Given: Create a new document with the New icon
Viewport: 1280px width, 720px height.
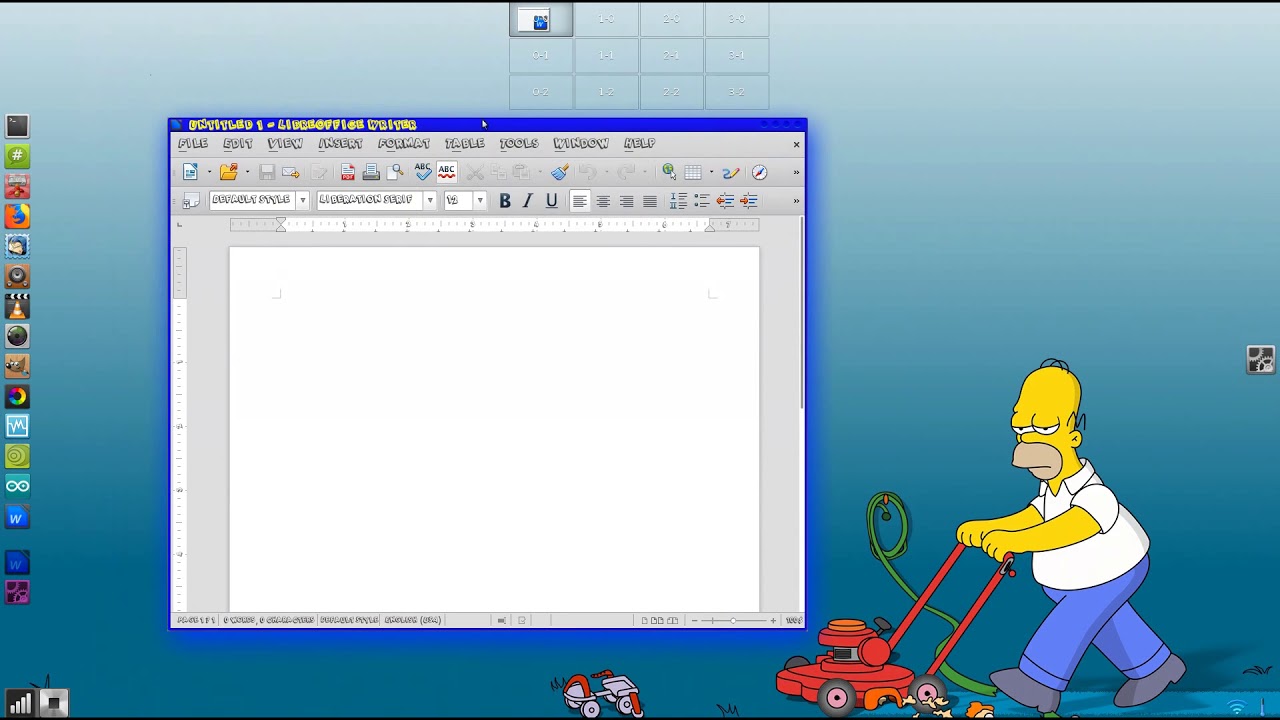Looking at the screenshot, I should [x=190, y=172].
